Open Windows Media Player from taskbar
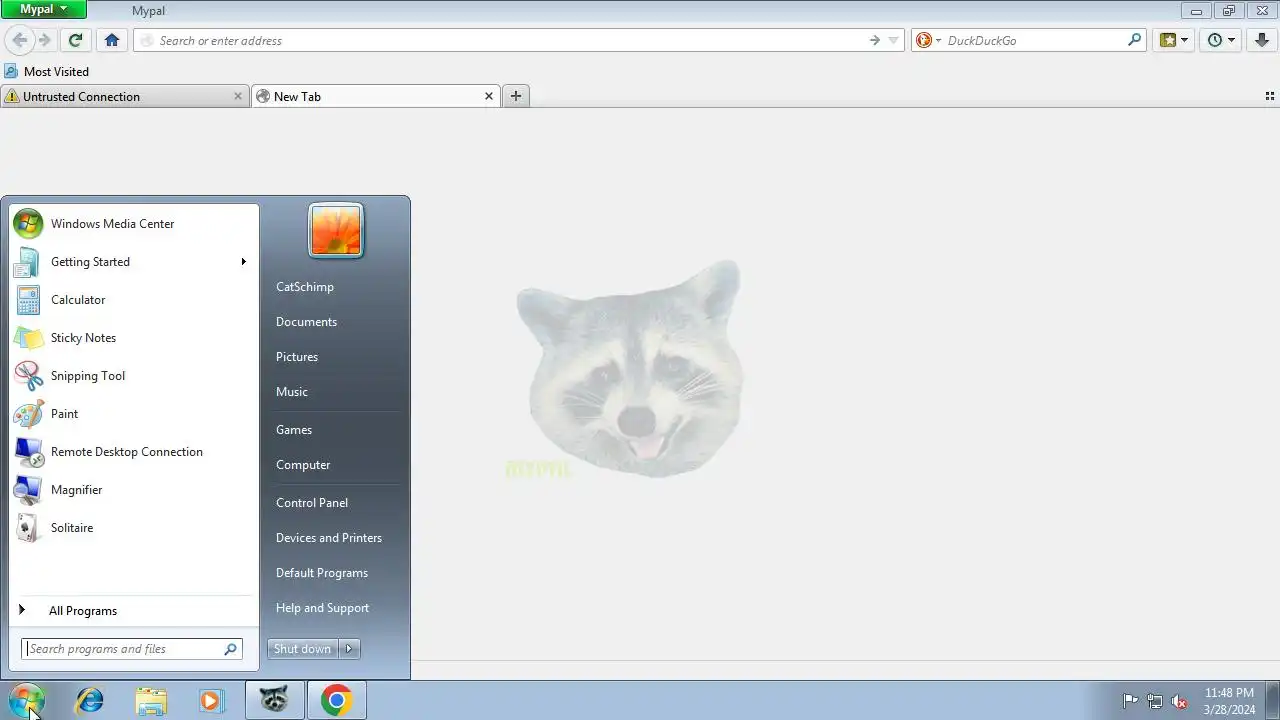The width and height of the screenshot is (1280, 720). pos(211,700)
